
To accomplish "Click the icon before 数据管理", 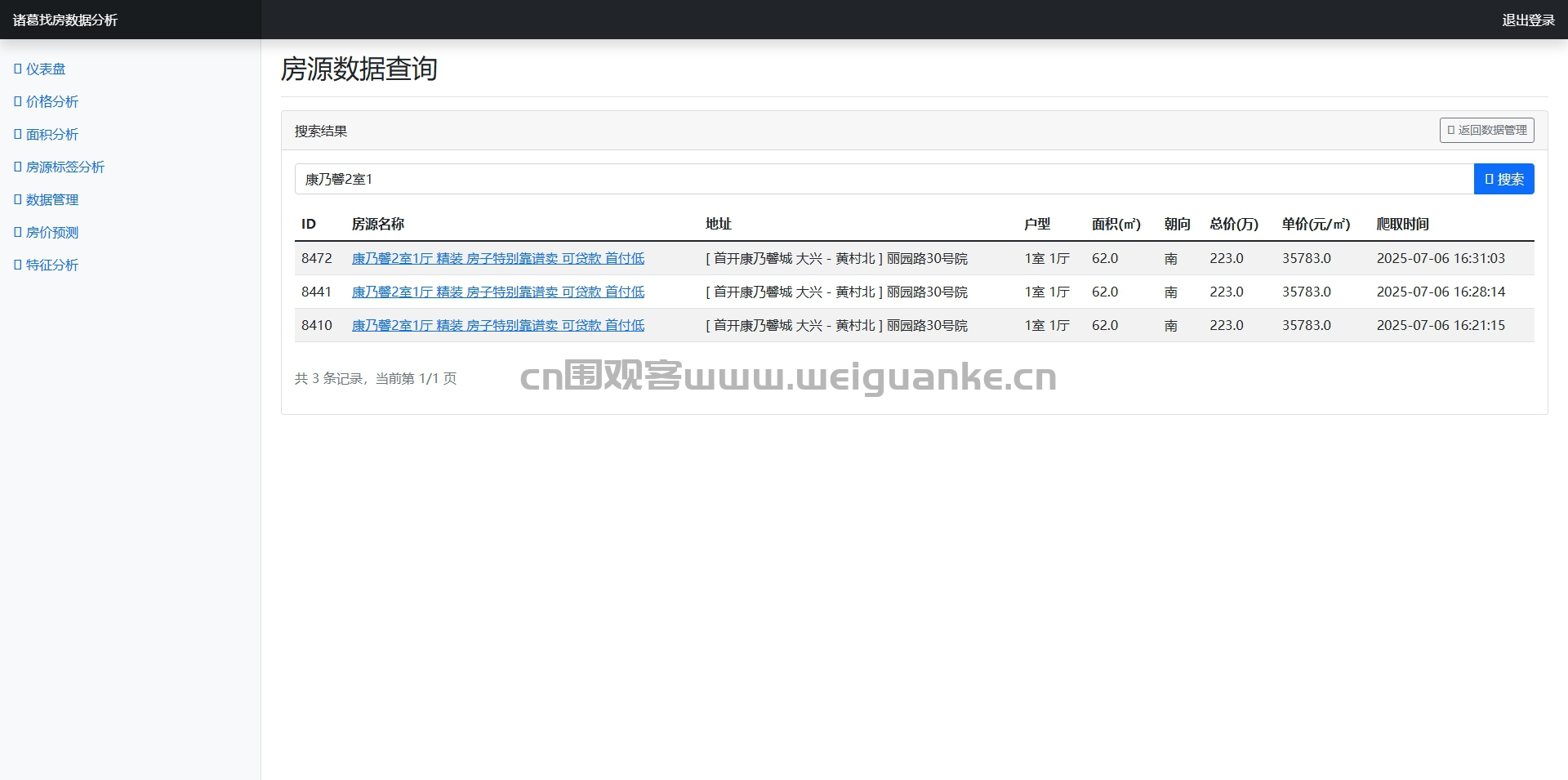I will [18, 200].
